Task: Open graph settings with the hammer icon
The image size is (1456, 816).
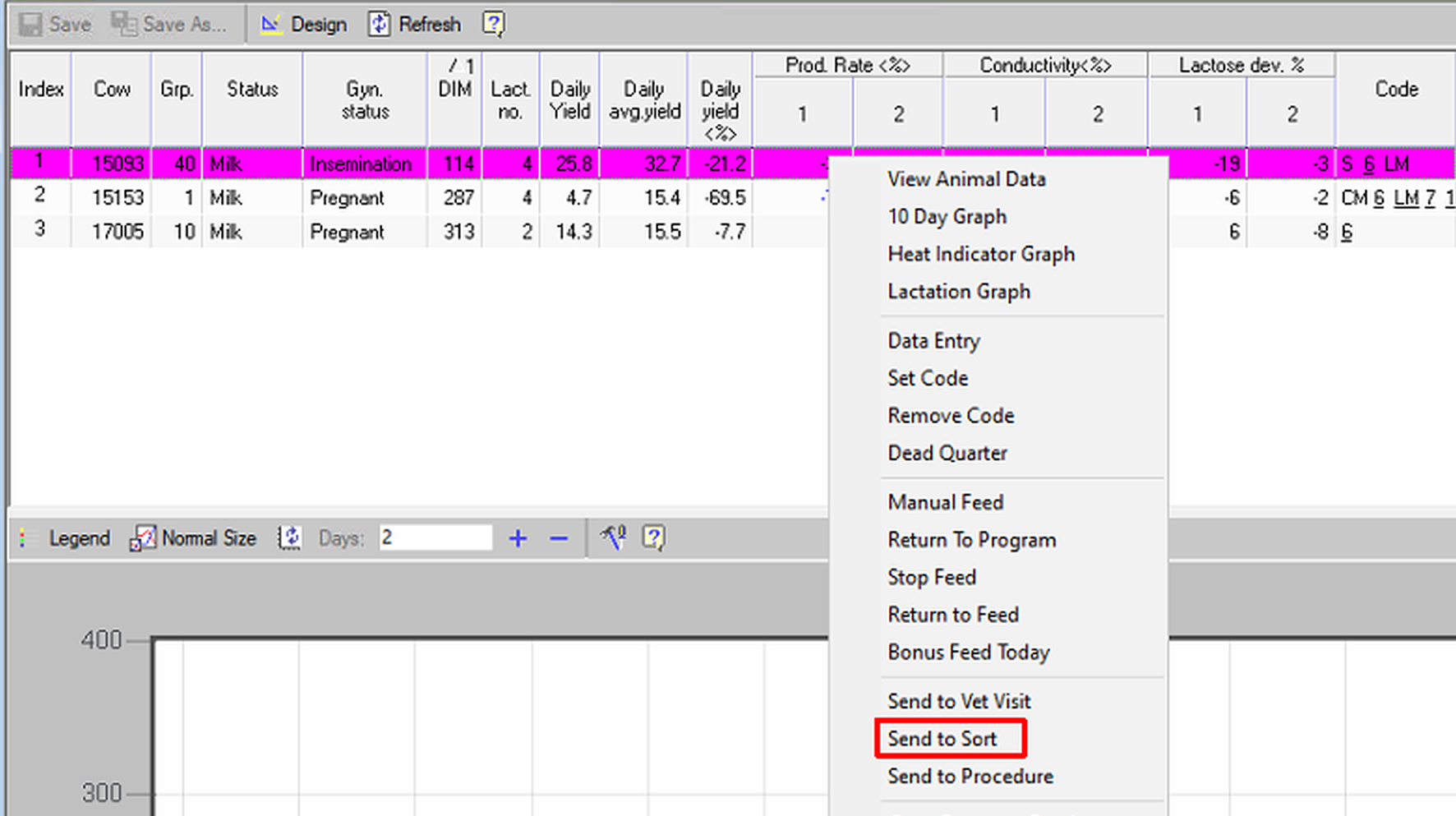Action: [613, 538]
